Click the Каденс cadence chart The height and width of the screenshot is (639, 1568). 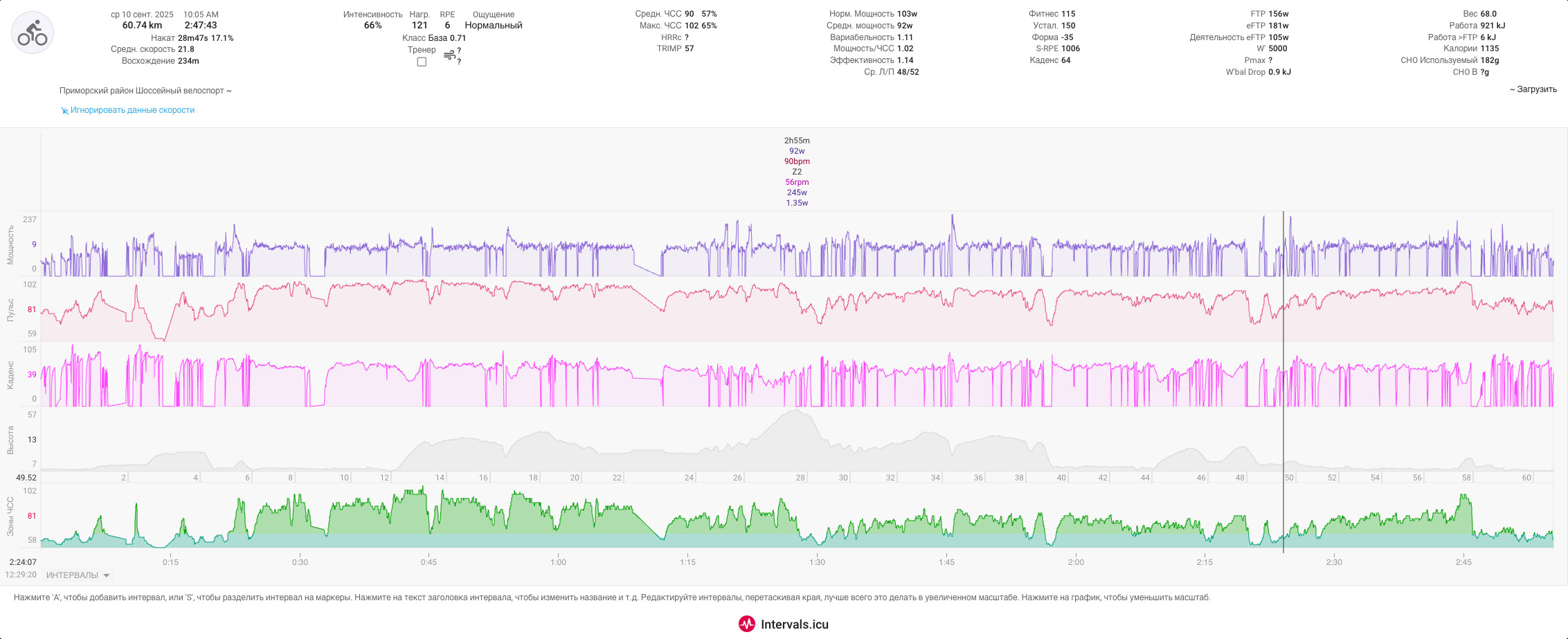(x=797, y=375)
